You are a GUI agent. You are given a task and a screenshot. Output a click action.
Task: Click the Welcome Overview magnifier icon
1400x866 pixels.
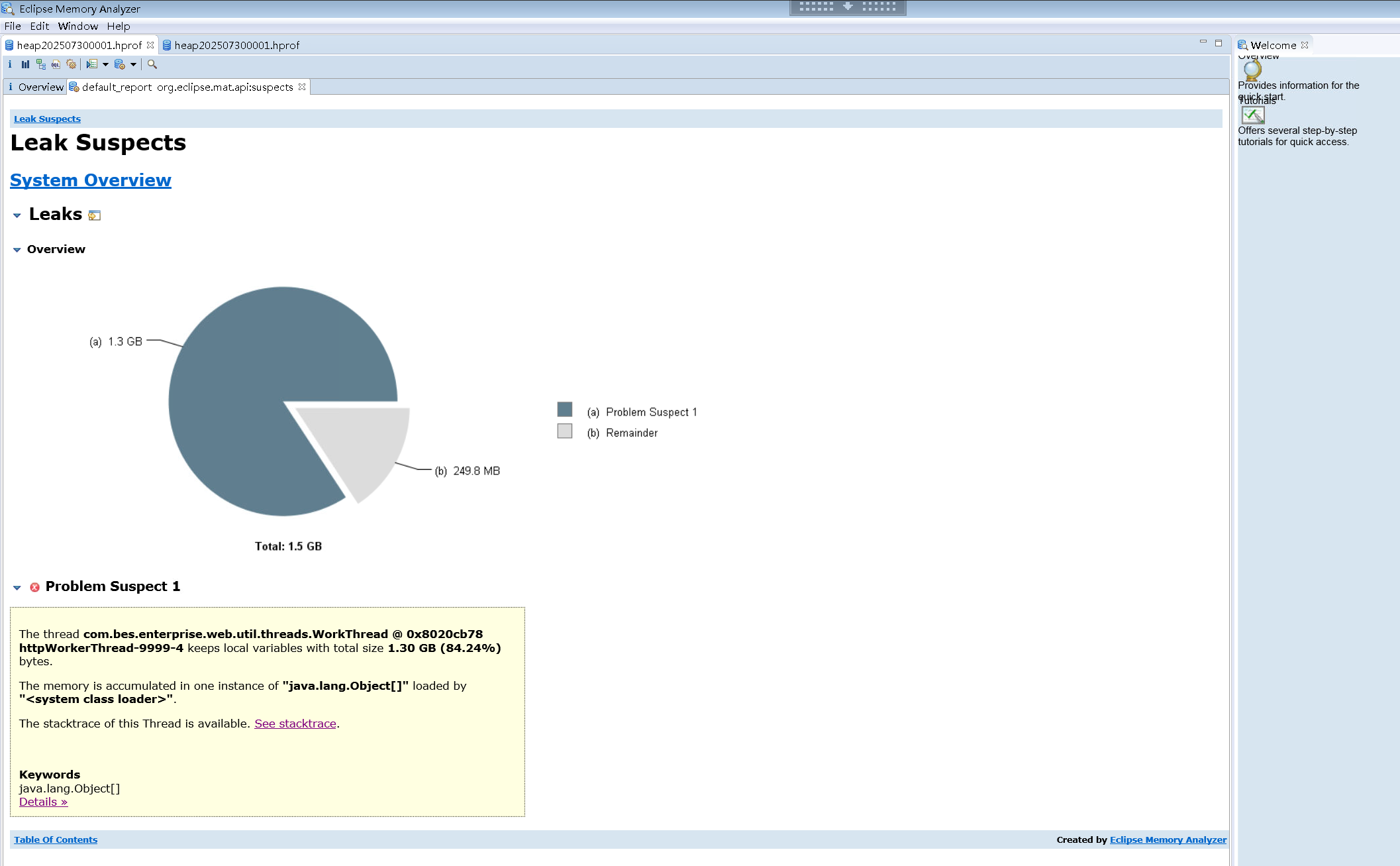tap(1252, 70)
